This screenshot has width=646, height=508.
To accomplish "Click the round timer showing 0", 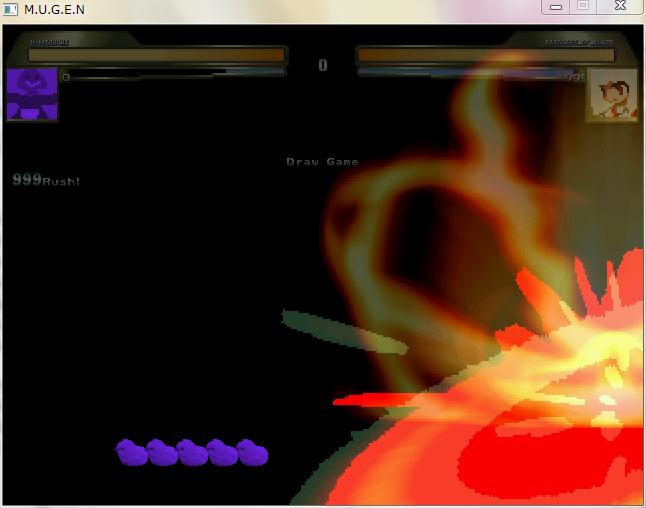I will tap(323, 65).
